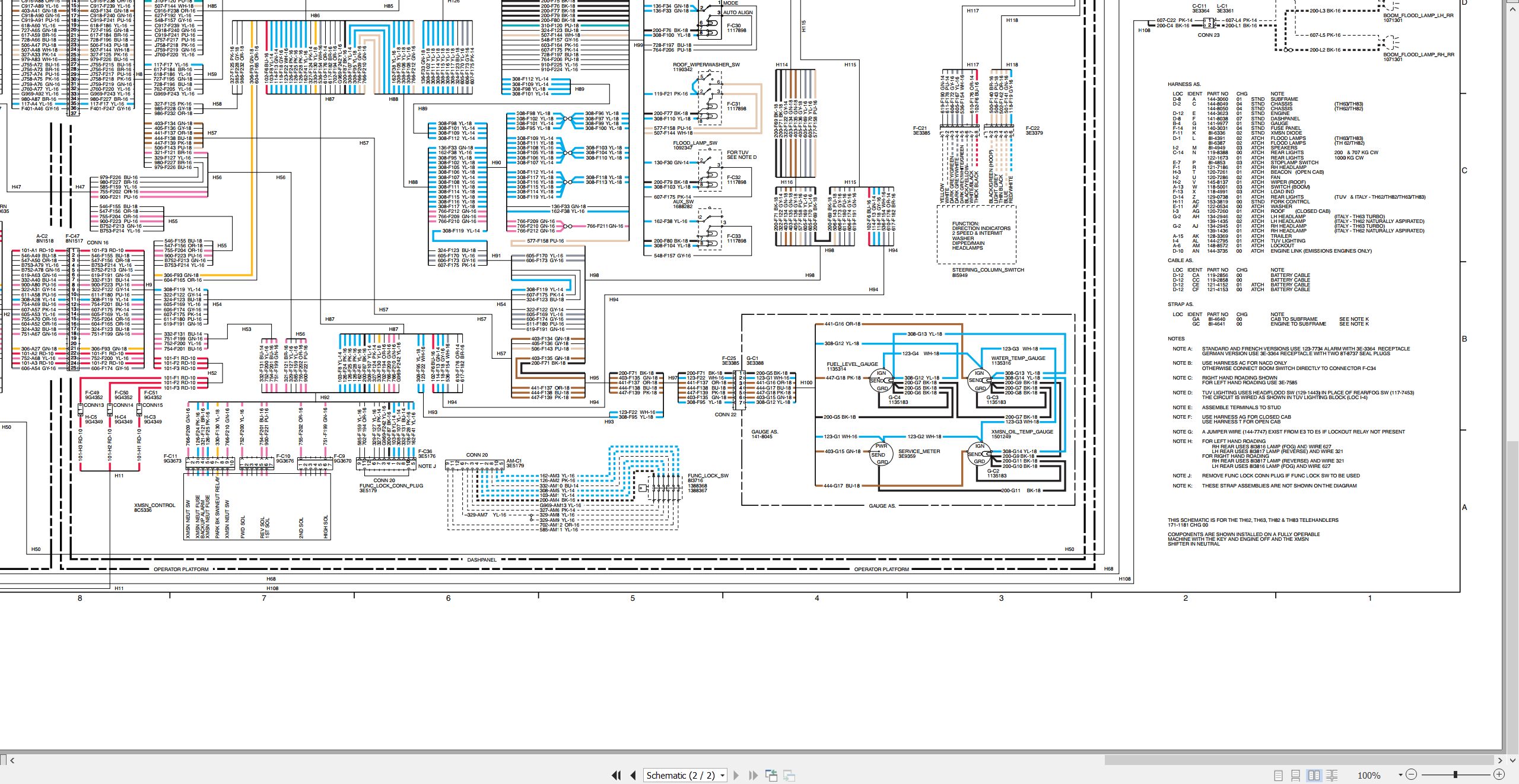The height and width of the screenshot is (784, 1519).
Task: Click the CONN 23 label
Action: point(1209,35)
